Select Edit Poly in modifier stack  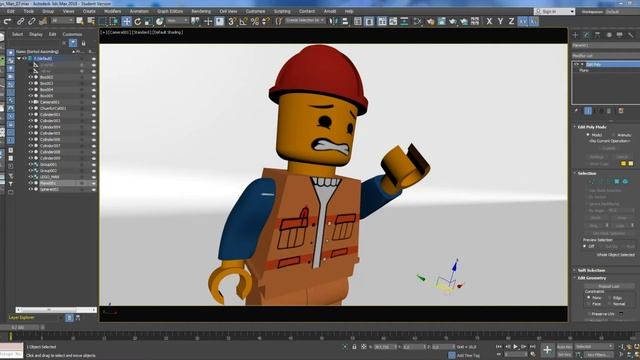[593, 64]
